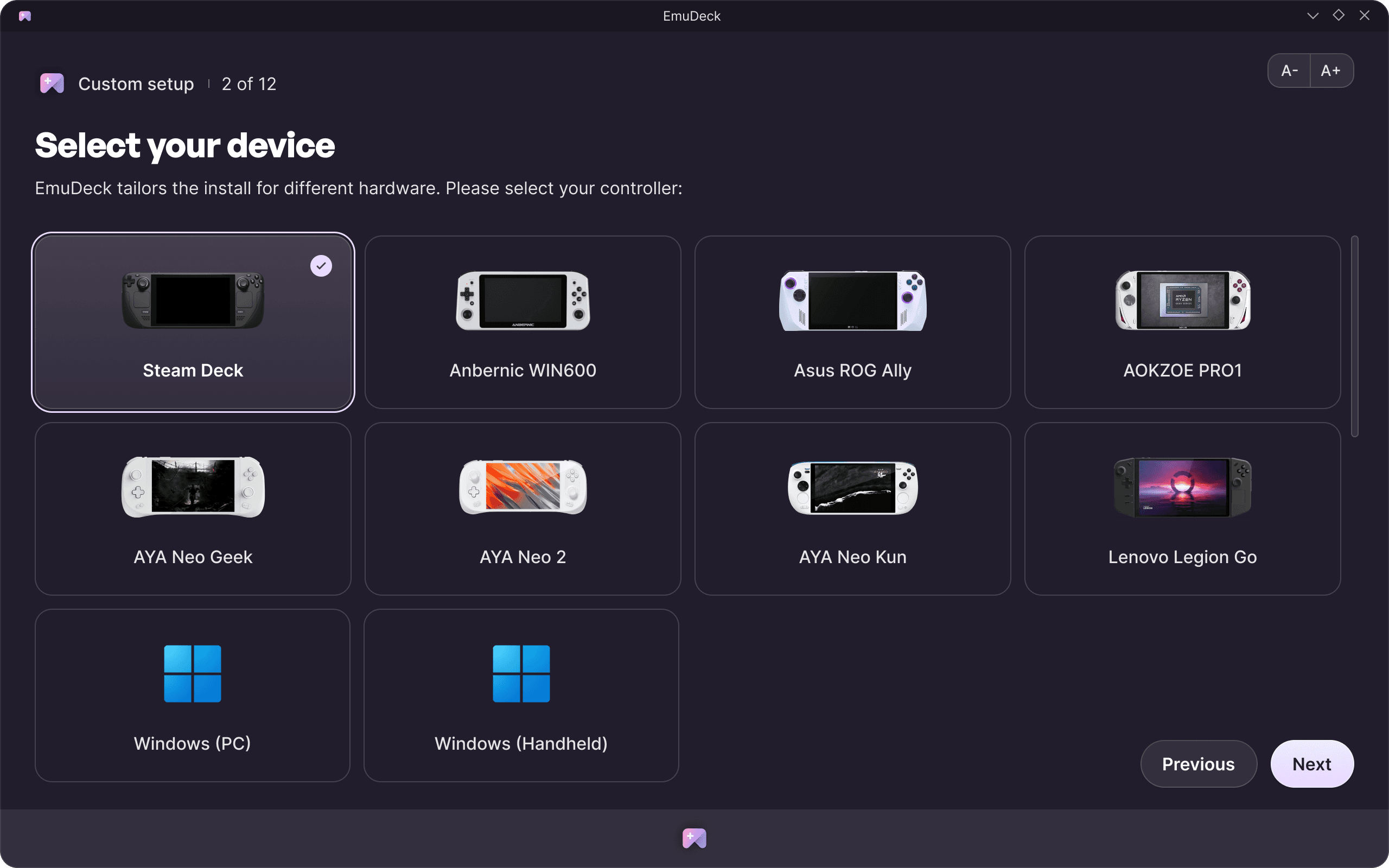Screen dimensions: 1389x868
Task: Click the 'Select your device' heading
Action: [185, 146]
